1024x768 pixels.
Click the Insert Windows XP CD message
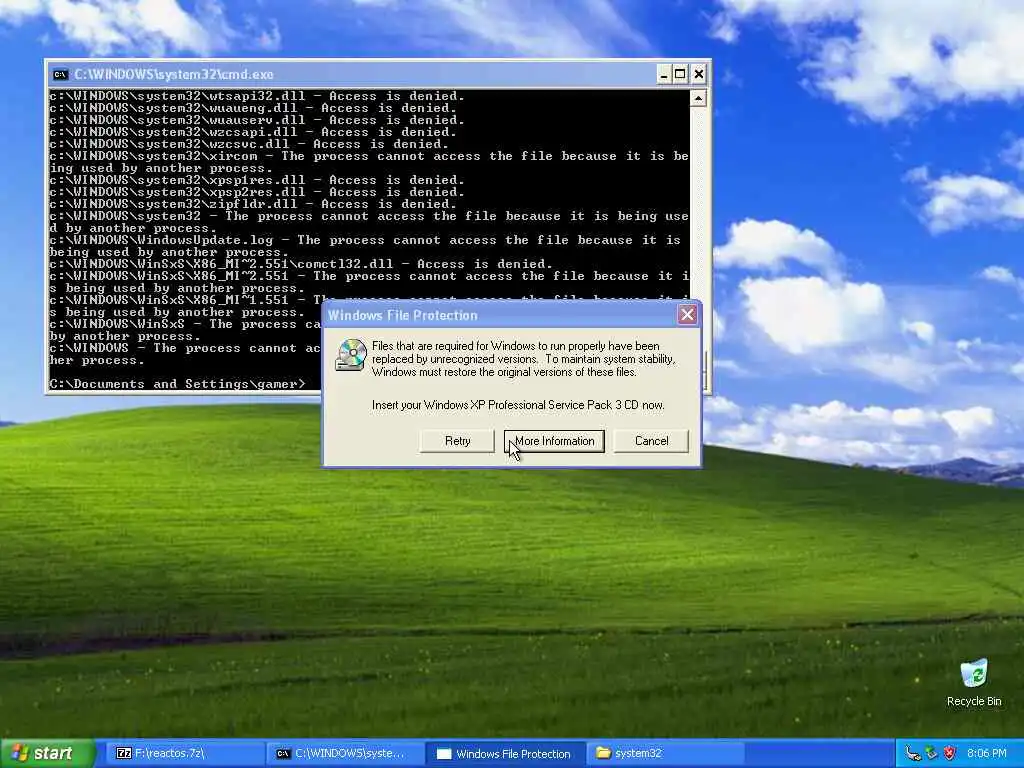click(518, 405)
